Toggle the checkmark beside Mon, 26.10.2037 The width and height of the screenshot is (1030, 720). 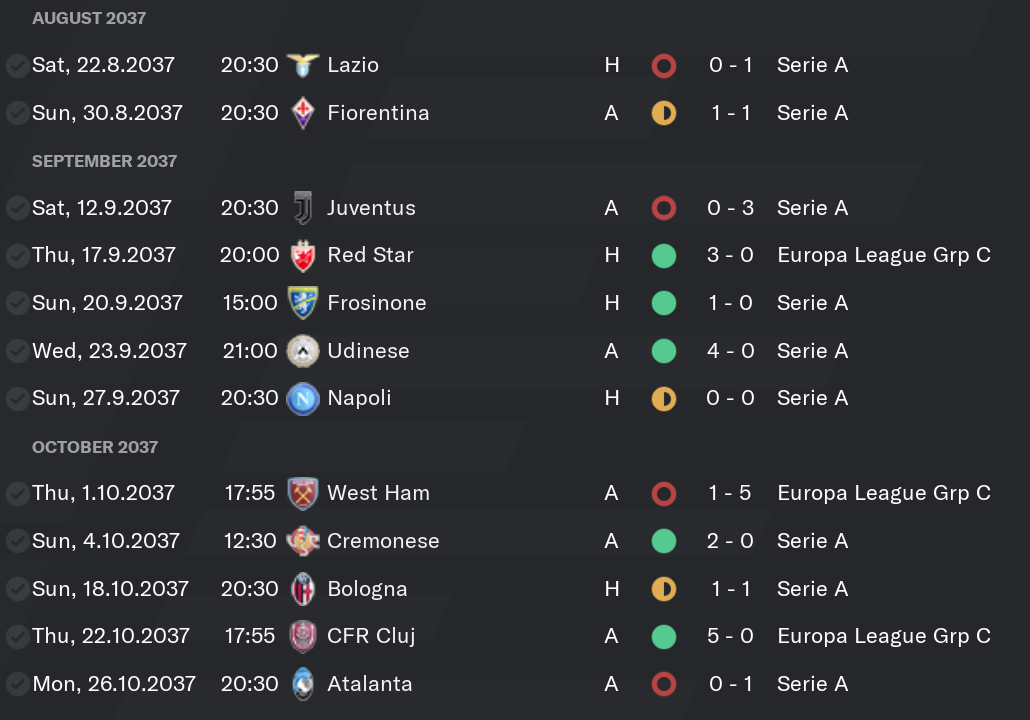coord(17,685)
